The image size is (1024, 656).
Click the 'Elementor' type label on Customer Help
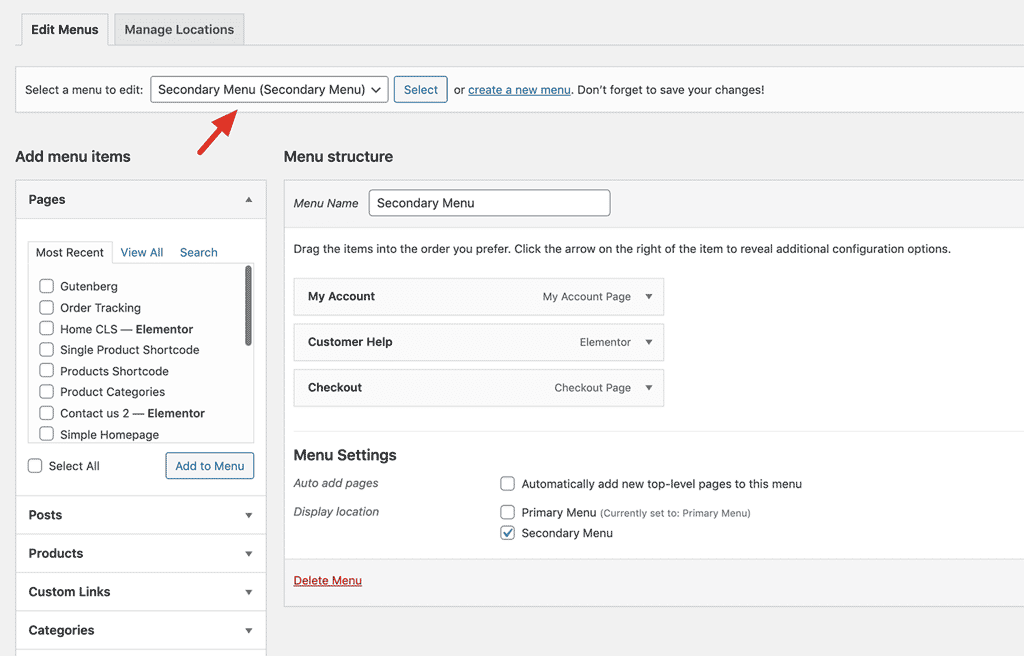(605, 342)
